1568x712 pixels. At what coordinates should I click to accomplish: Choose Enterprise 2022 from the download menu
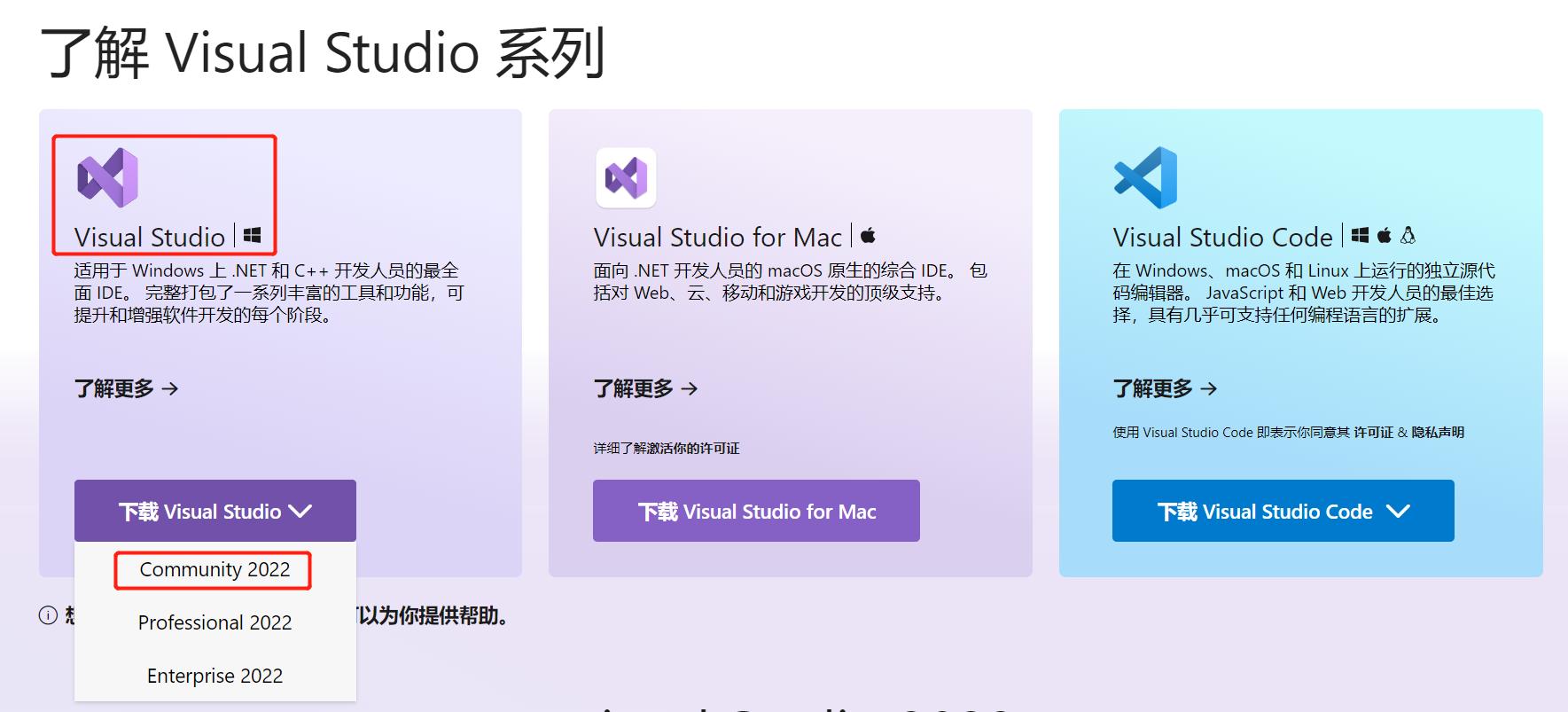coord(215,676)
